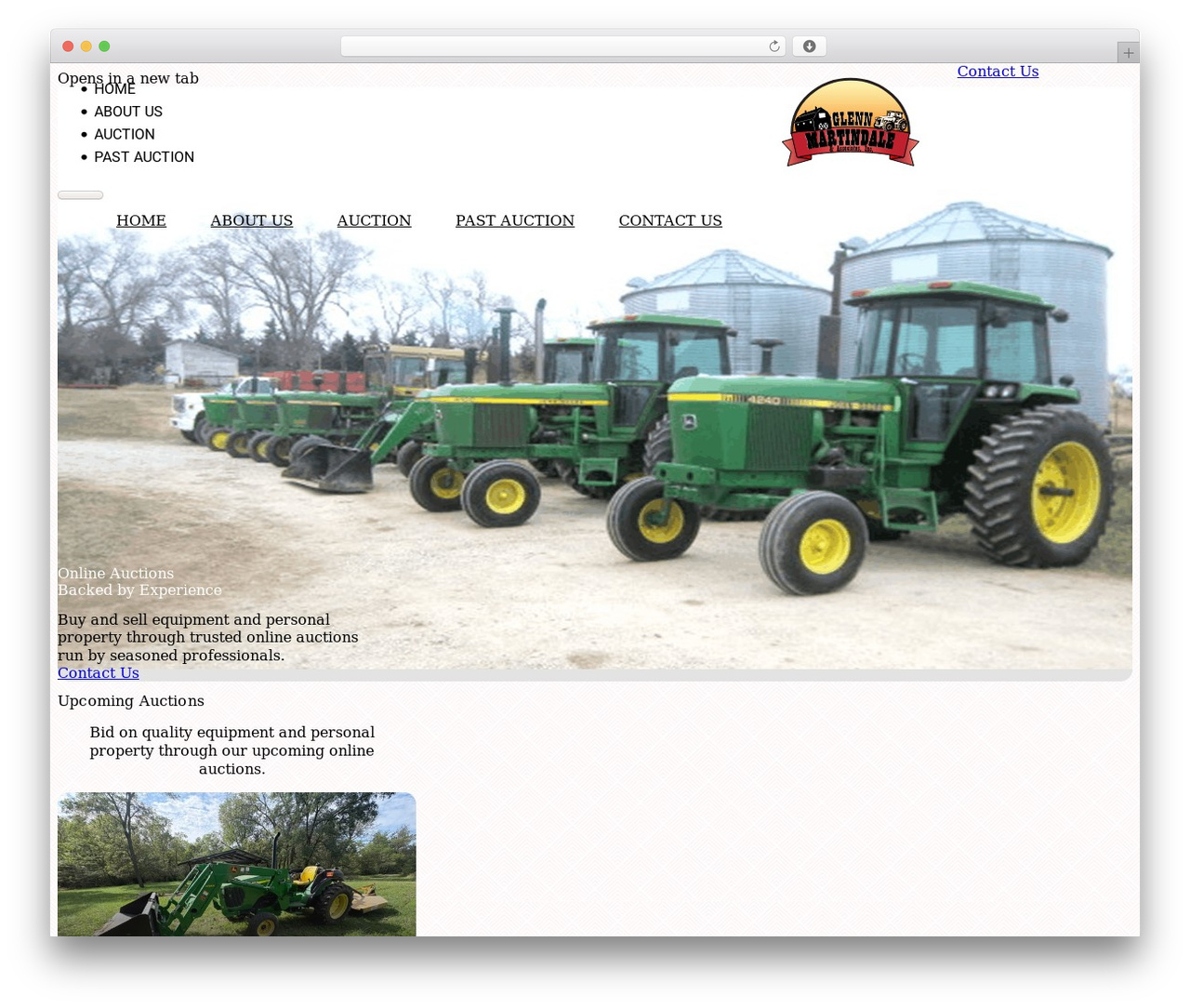
Task: Open AUCTION in the horizontal navigation bar
Action: 374,220
